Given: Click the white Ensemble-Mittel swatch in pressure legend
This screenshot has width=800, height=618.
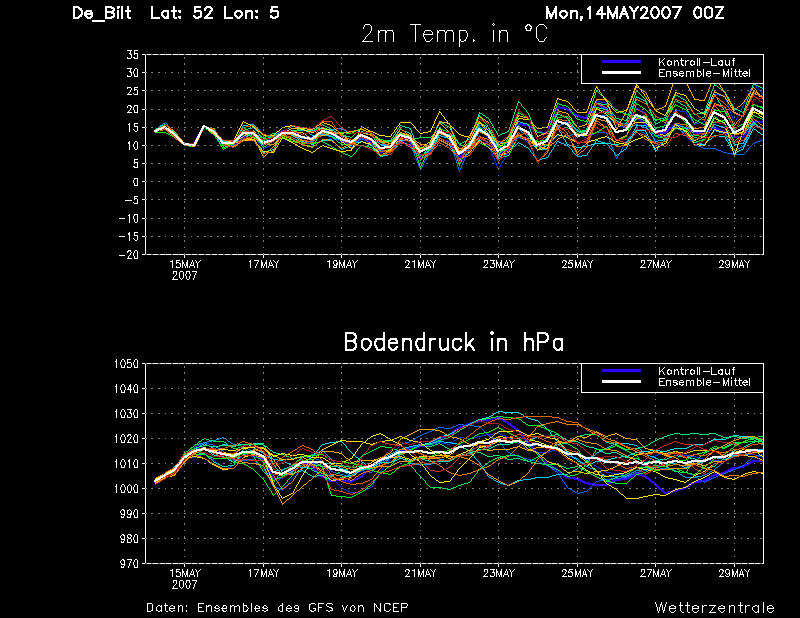Looking at the screenshot, I should [x=621, y=382].
